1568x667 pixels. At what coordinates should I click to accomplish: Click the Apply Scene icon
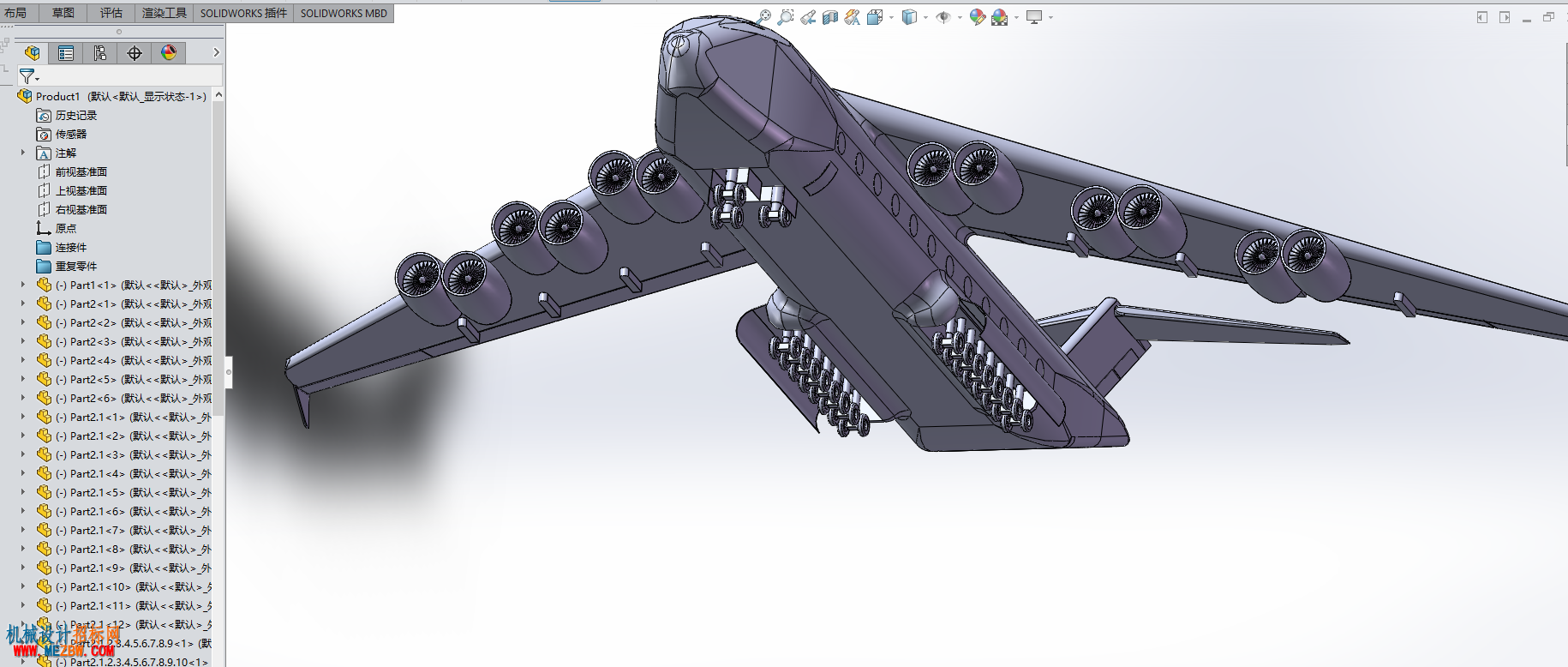1000,17
